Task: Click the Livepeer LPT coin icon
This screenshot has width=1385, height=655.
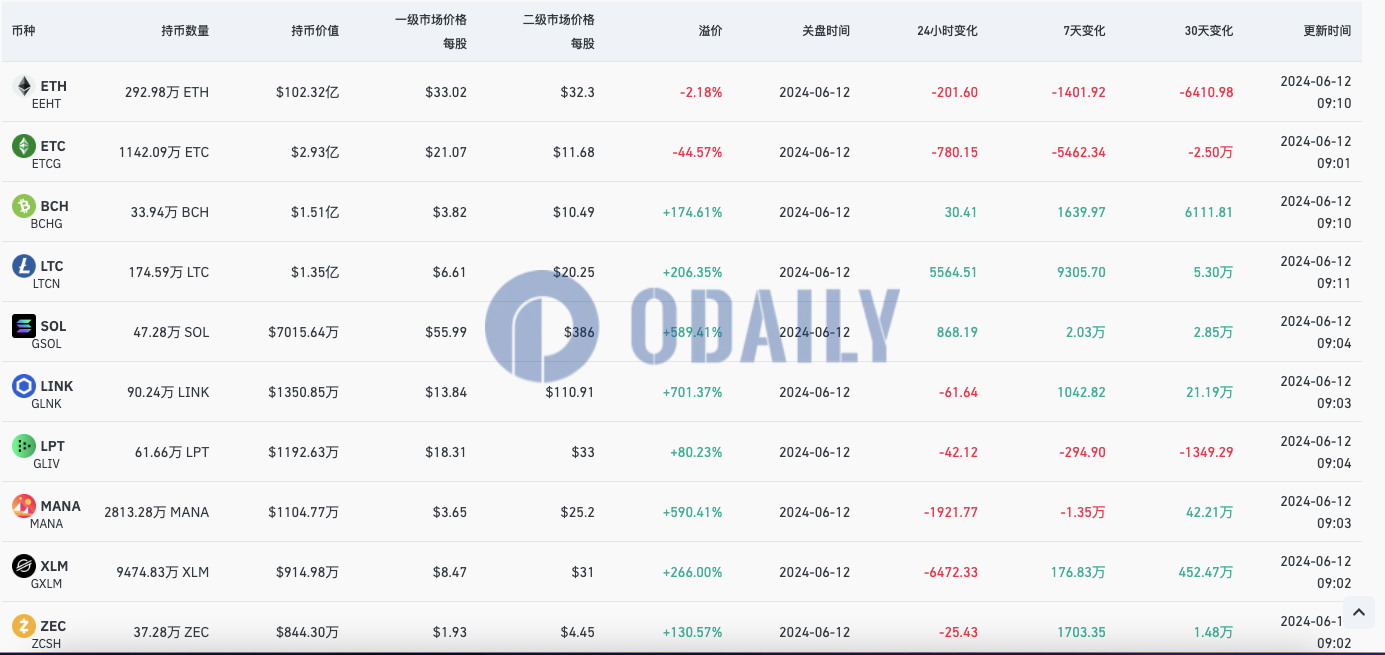Action: pos(23,446)
